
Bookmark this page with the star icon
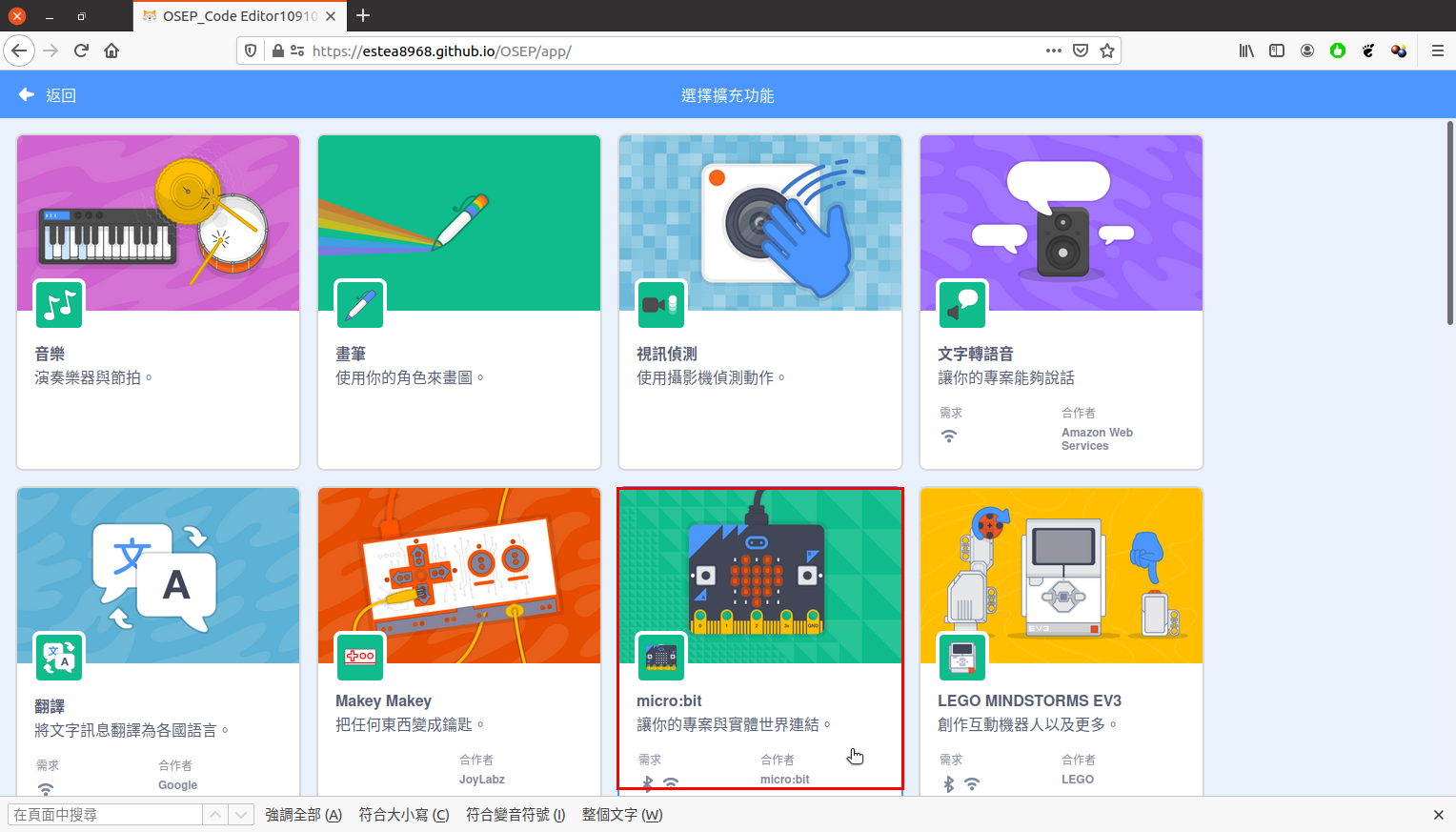click(x=1107, y=51)
